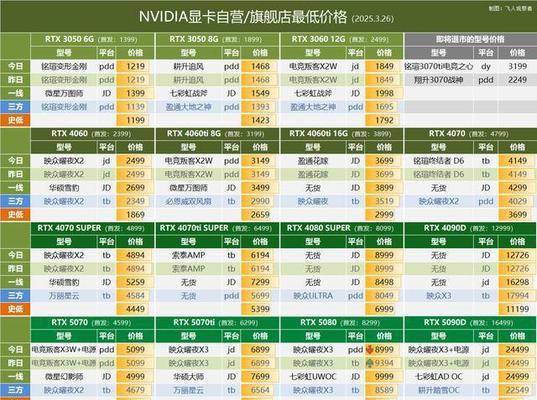This screenshot has width=537, height=400.
Task: Select the 即将退市的型号价格 gray header
Action: 470,39
